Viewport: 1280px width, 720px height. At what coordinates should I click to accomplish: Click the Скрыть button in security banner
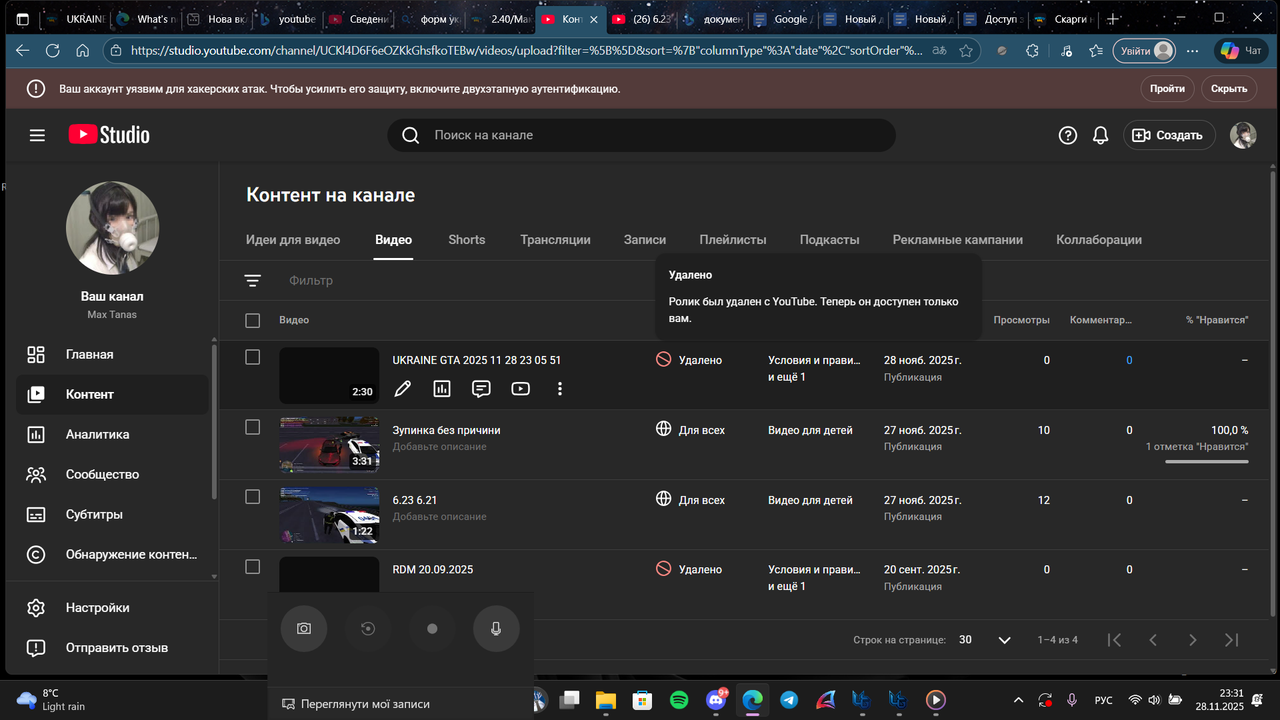click(1229, 89)
